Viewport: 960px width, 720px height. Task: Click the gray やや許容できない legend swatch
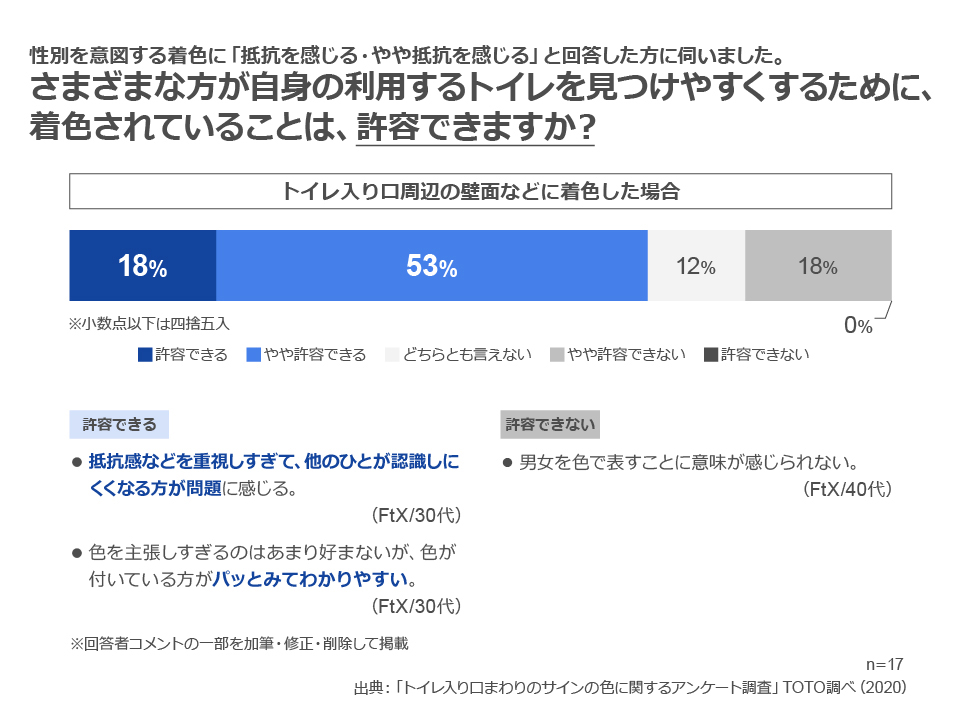(x=557, y=354)
